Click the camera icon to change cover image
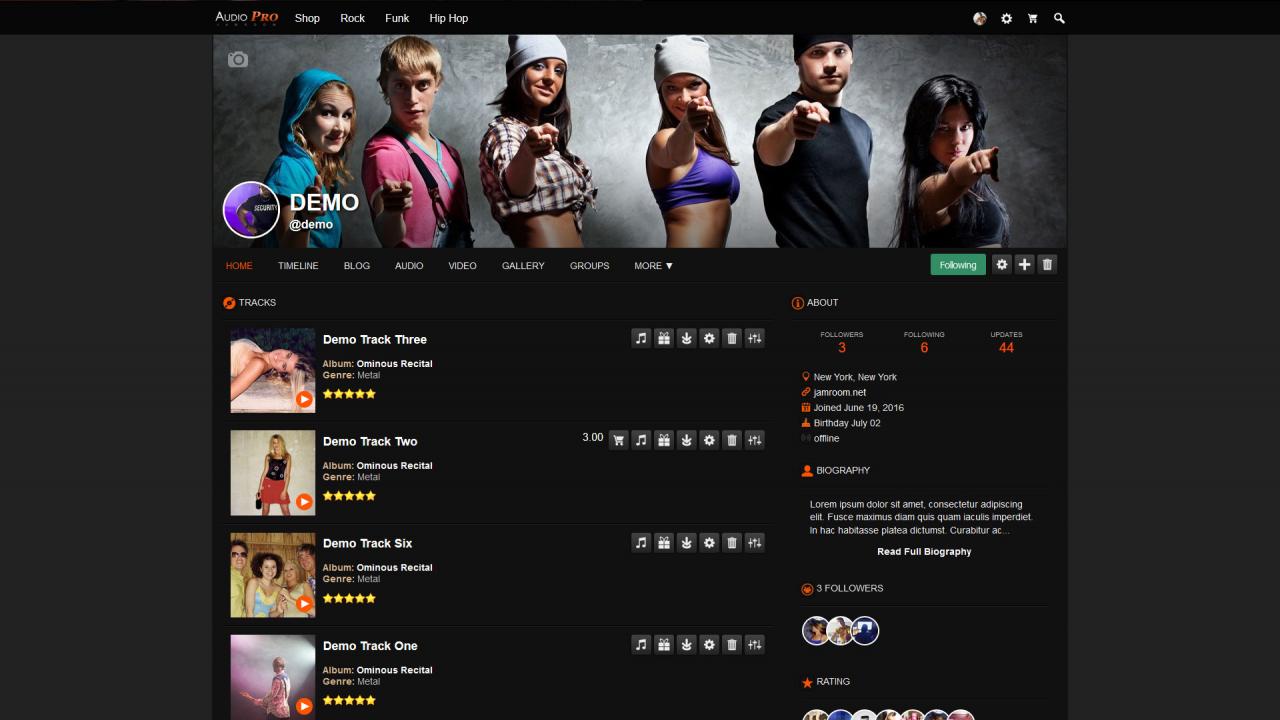The width and height of the screenshot is (1280, 720). tap(237, 60)
